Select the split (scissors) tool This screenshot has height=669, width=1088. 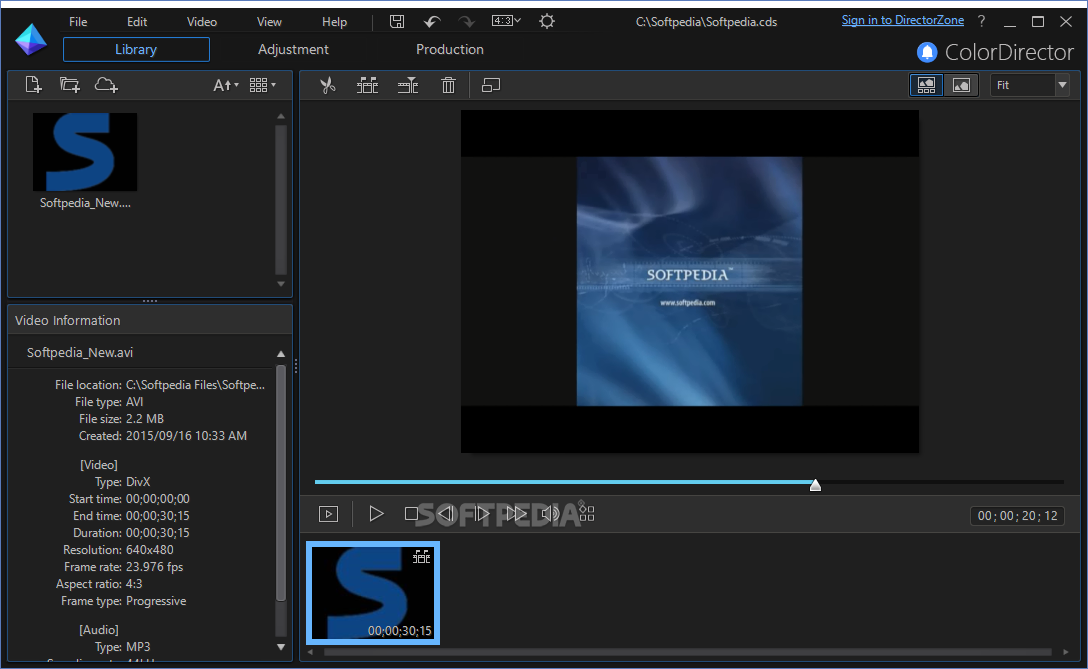(x=328, y=85)
